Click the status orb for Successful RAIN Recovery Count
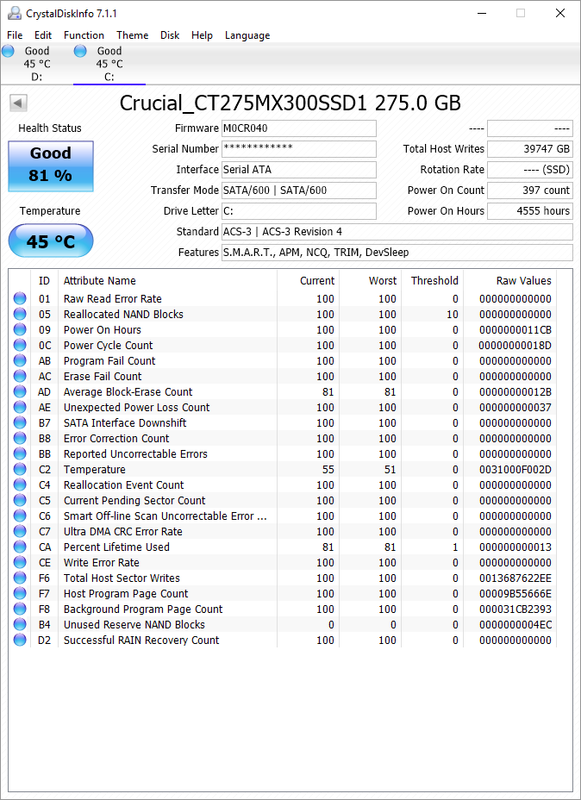Viewport: 581px width, 800px height. click(20, 640)
